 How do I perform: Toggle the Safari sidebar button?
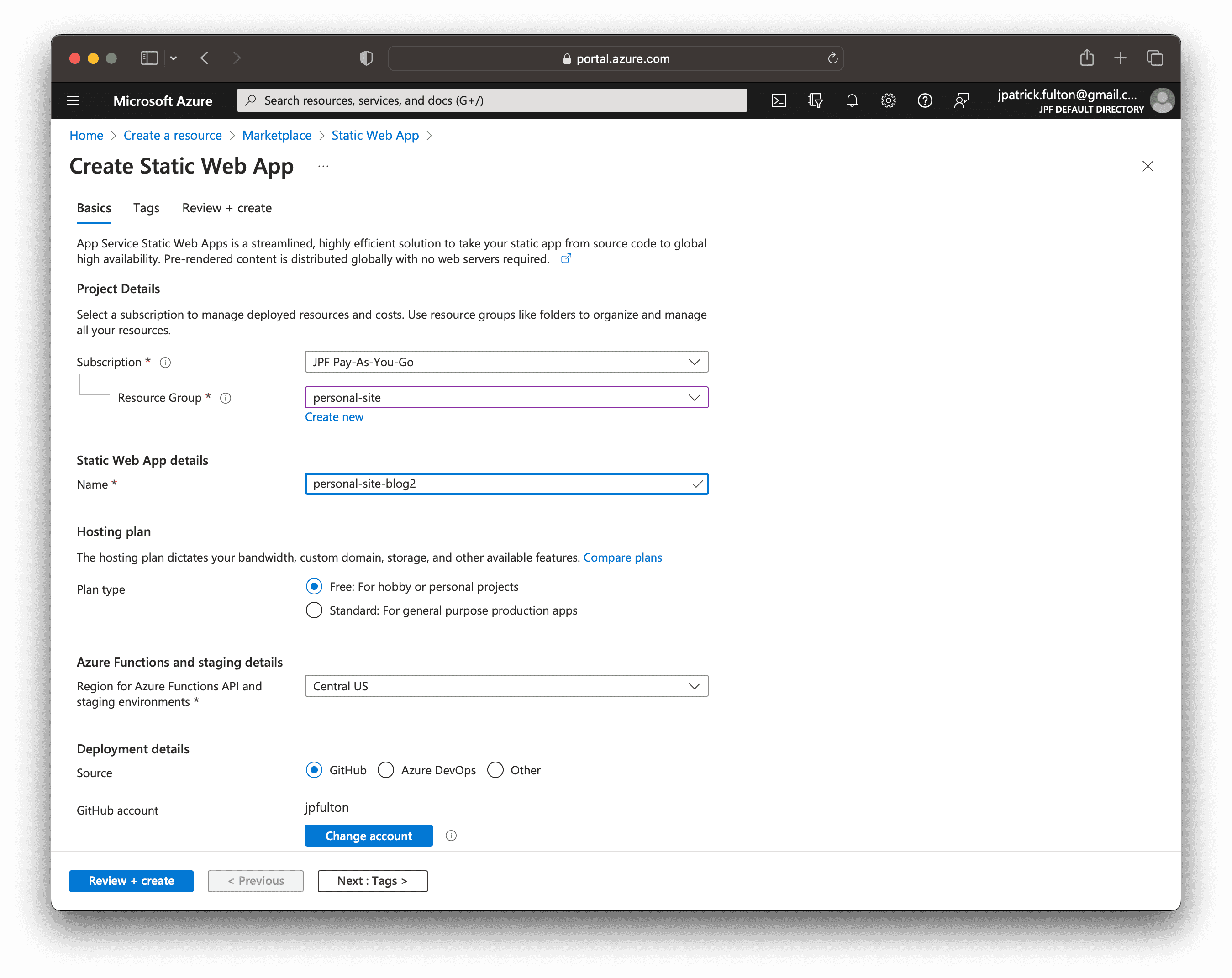click(x=149, y=58)
